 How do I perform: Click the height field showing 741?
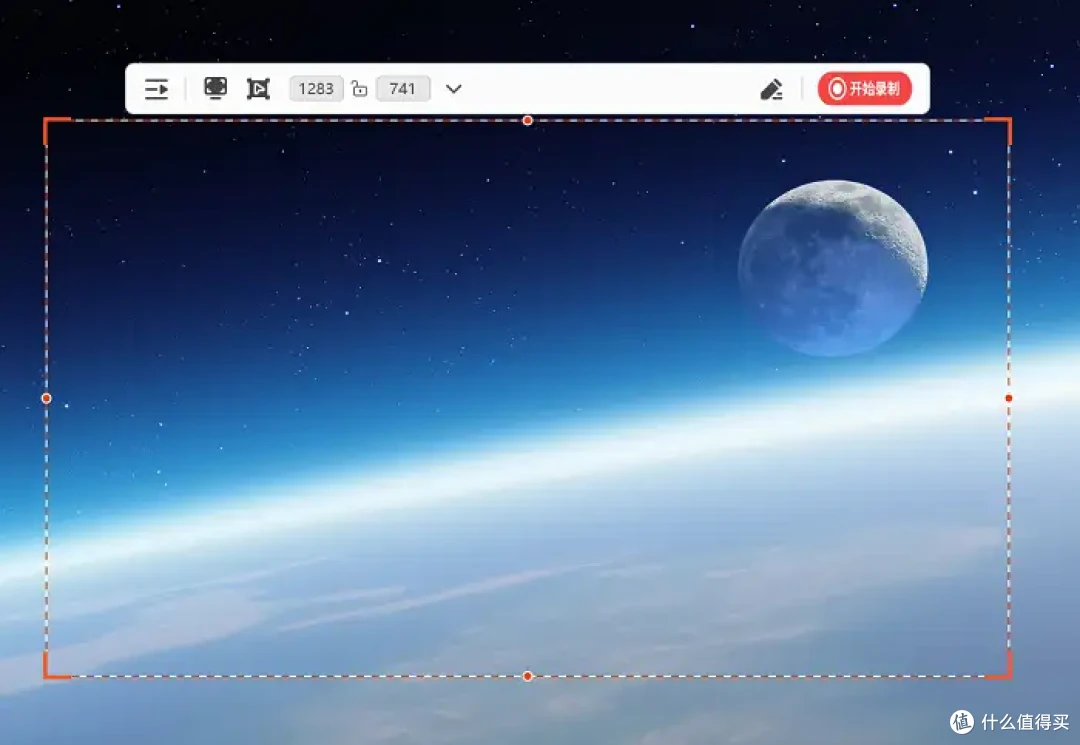coord(403,89)
